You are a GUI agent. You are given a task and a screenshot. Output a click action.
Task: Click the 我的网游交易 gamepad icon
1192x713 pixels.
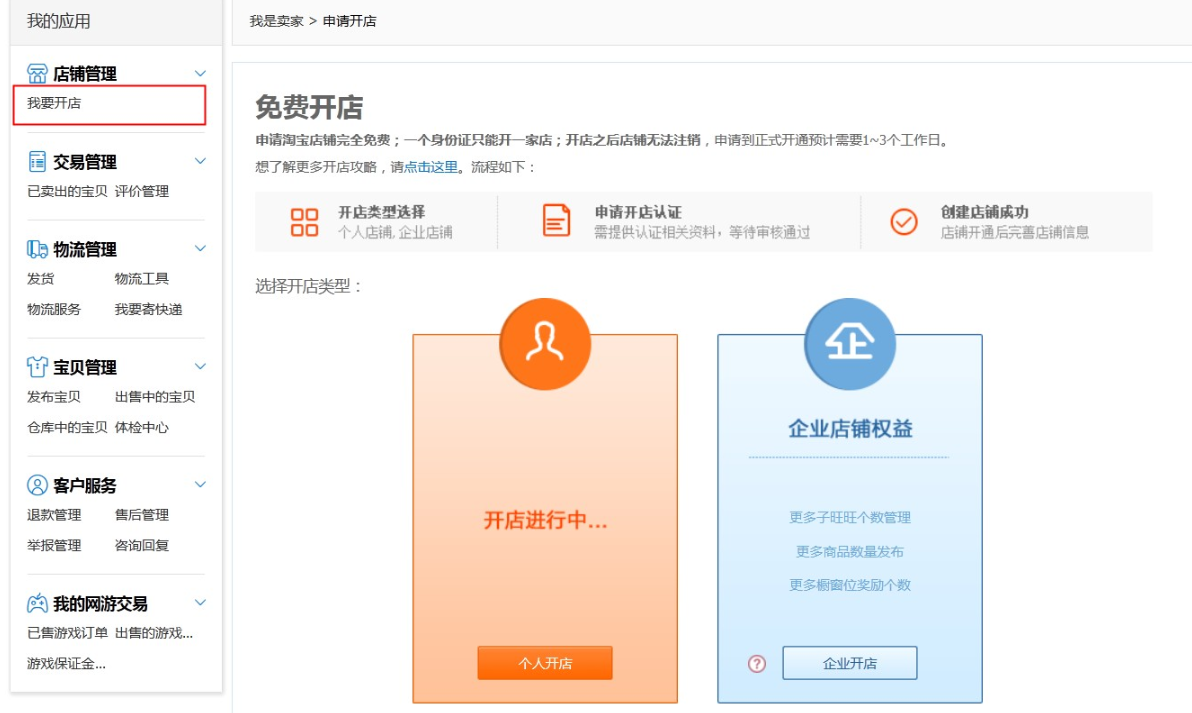point(37,604)
